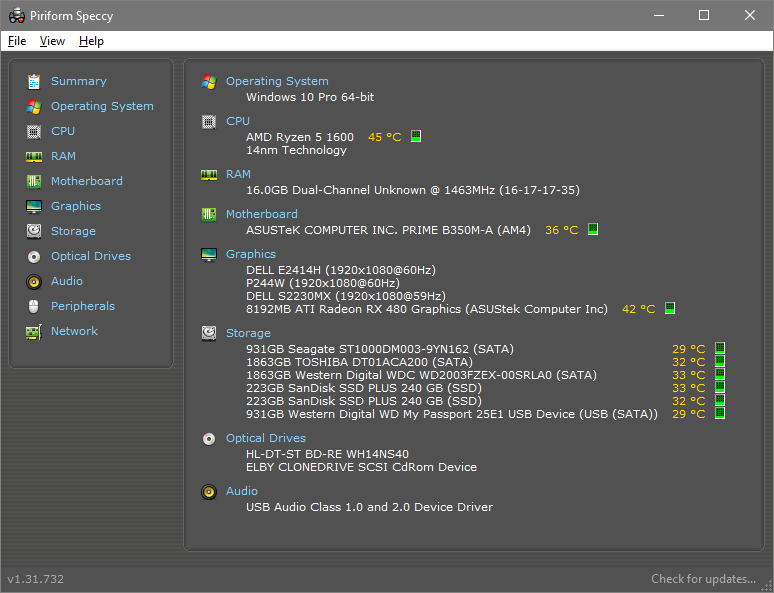Click the Graphics monitor icon in summary panel
The image size is (774, 593).
tap(209, 254)
